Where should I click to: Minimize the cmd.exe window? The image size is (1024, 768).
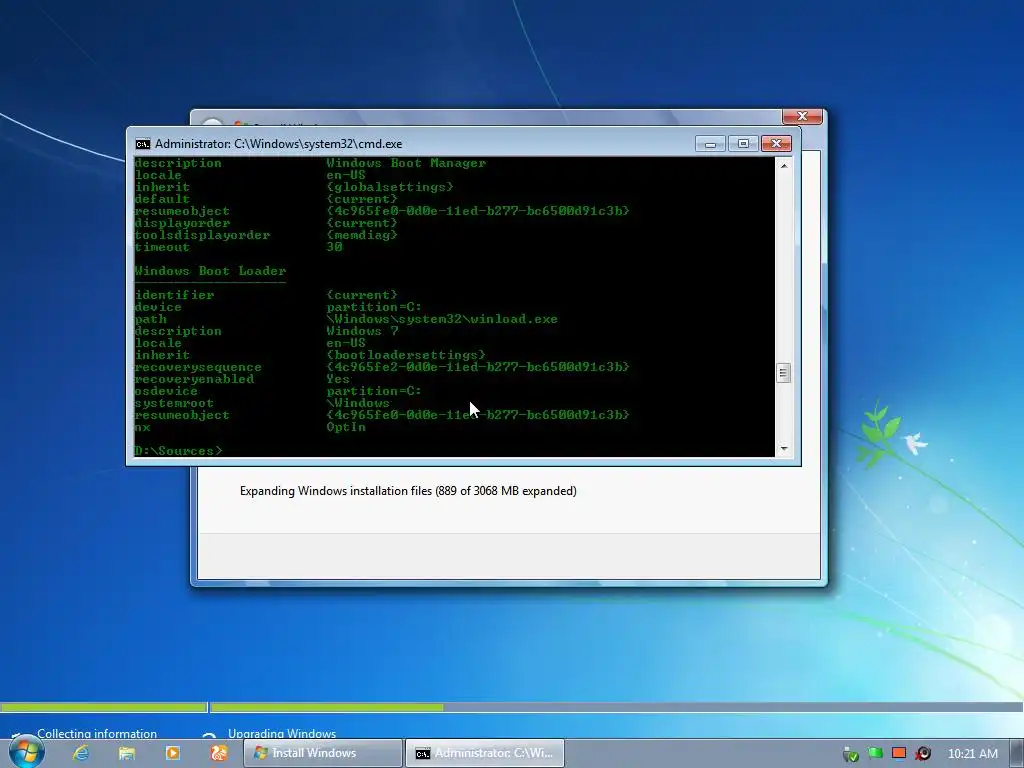[x=710, y=144]
